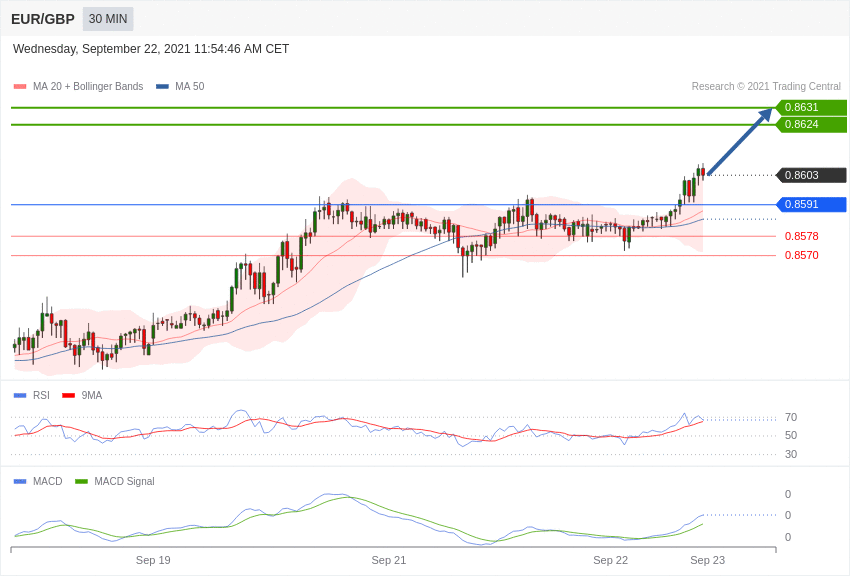
Task: Toggle the 9MA legend label
Action: [x=92, y=396]
